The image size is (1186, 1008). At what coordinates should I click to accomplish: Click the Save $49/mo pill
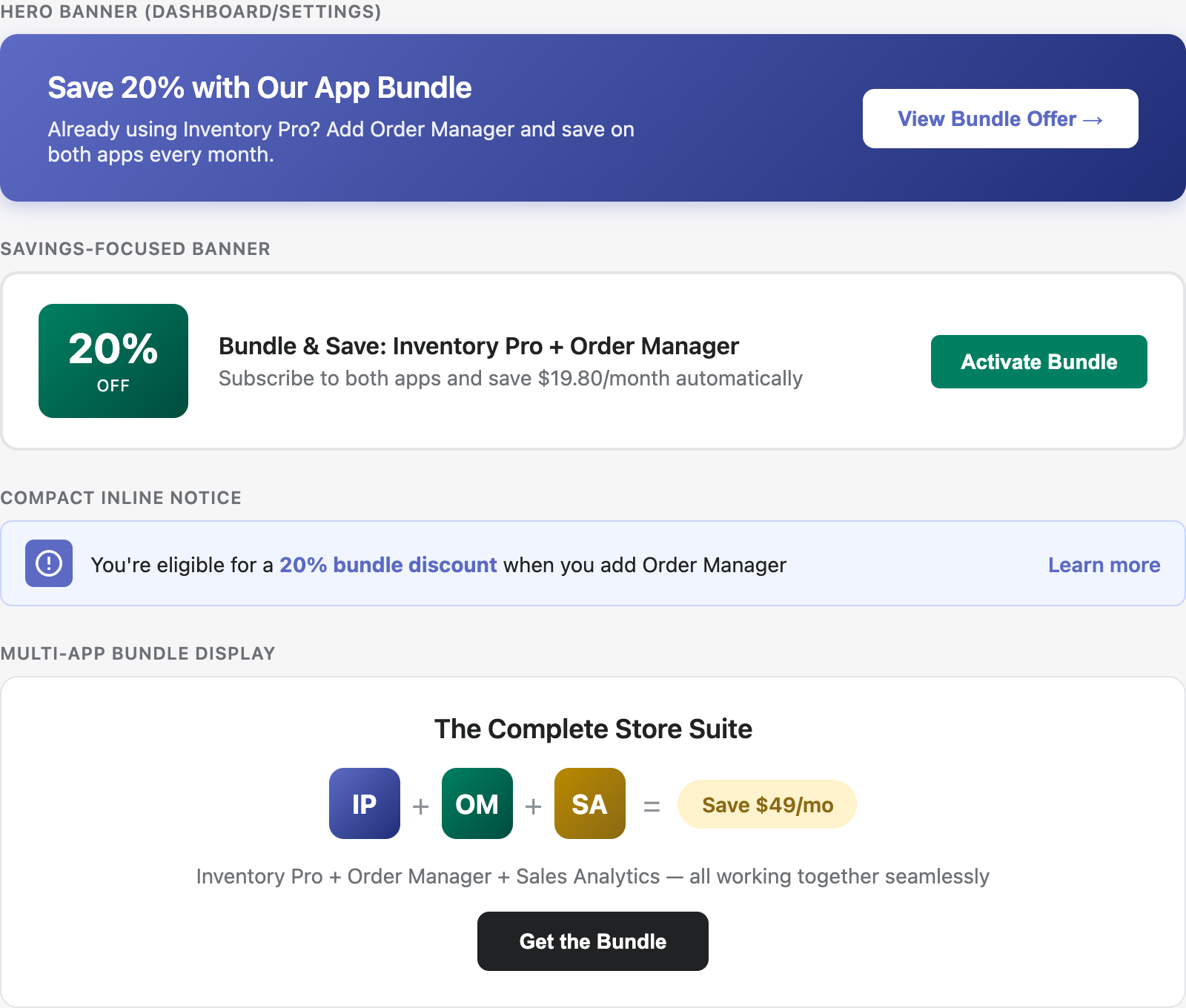pos(766,804)
